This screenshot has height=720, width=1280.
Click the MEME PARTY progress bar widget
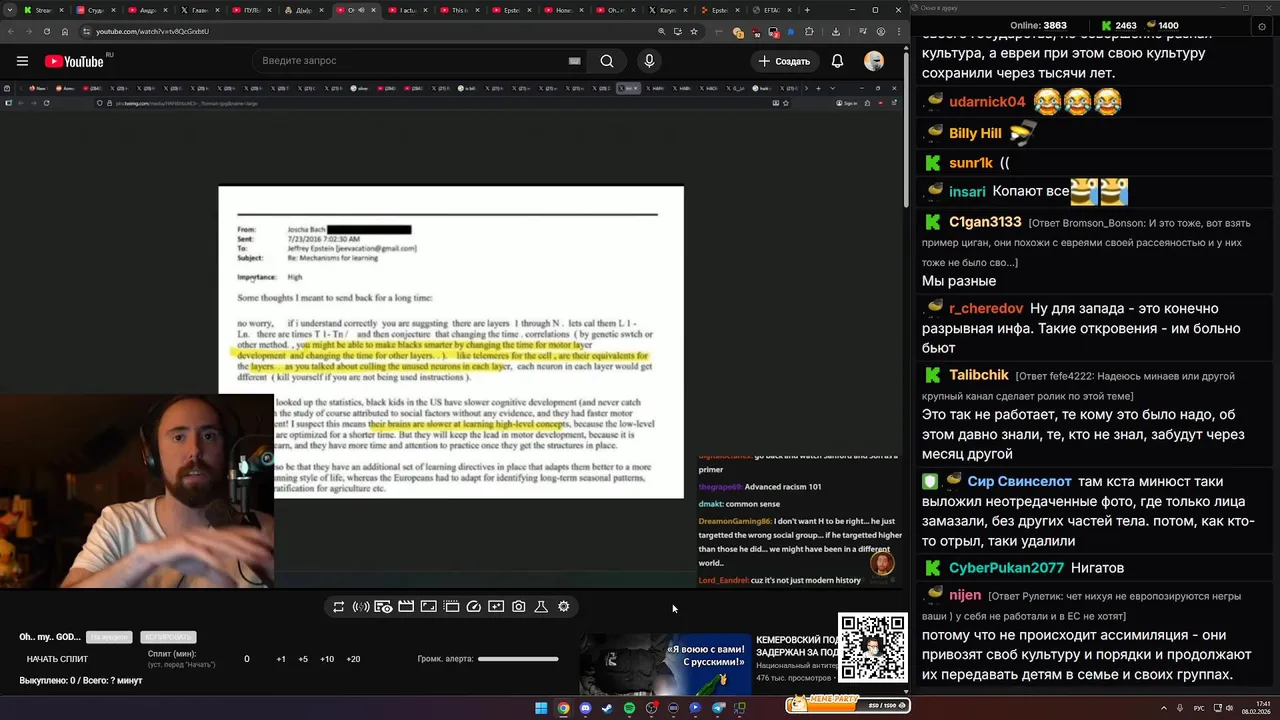point(847,704)
